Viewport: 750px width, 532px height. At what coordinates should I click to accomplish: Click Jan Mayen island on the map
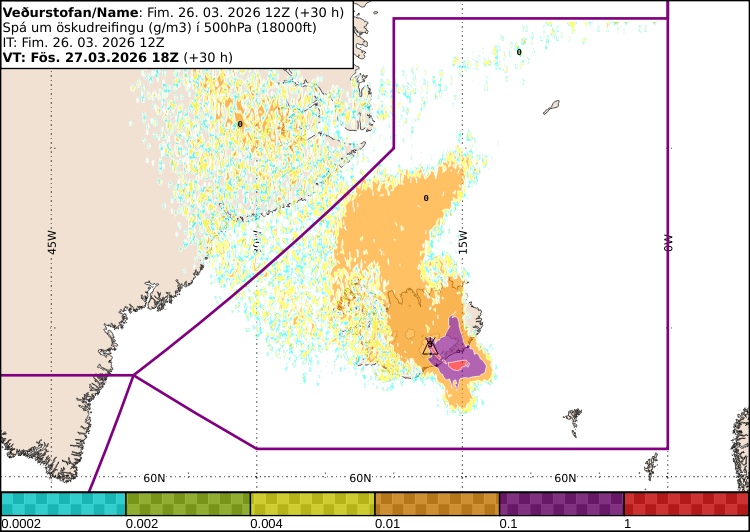pos(551,107)
